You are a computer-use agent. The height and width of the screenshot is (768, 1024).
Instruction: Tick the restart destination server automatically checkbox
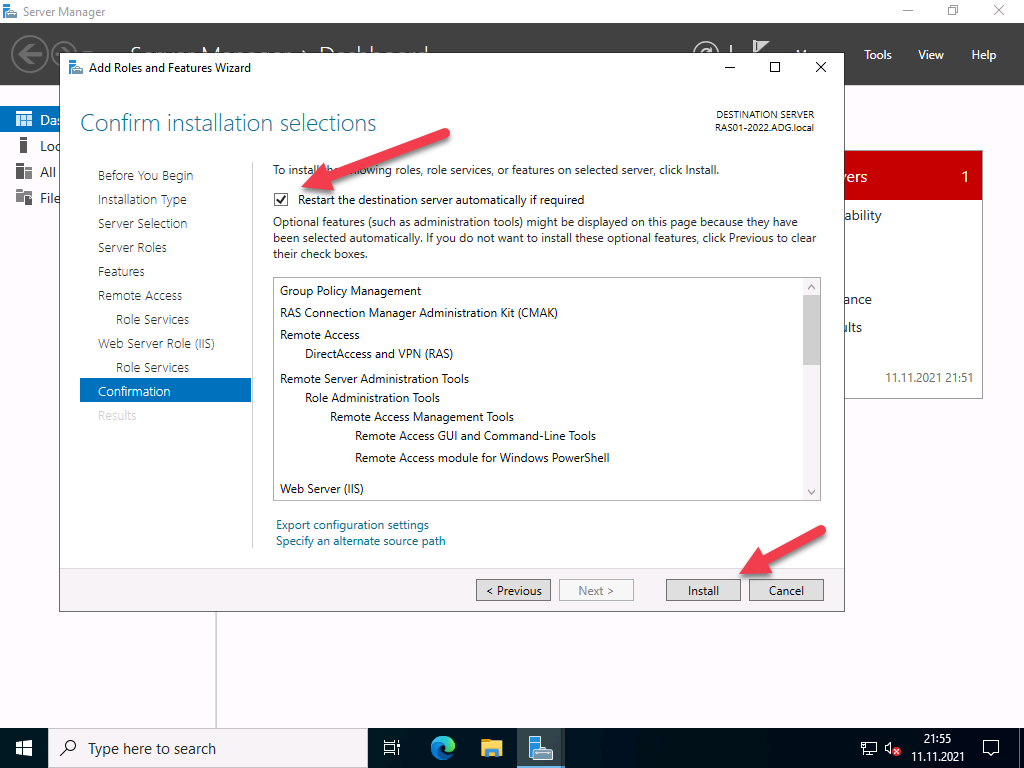point(281,200)
